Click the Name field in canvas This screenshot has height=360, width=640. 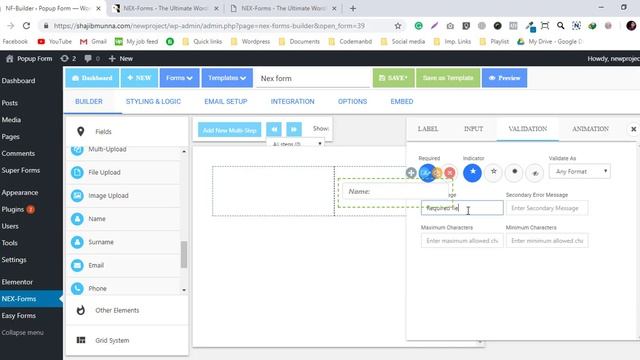pyautogui.click(x=395, y=191)
